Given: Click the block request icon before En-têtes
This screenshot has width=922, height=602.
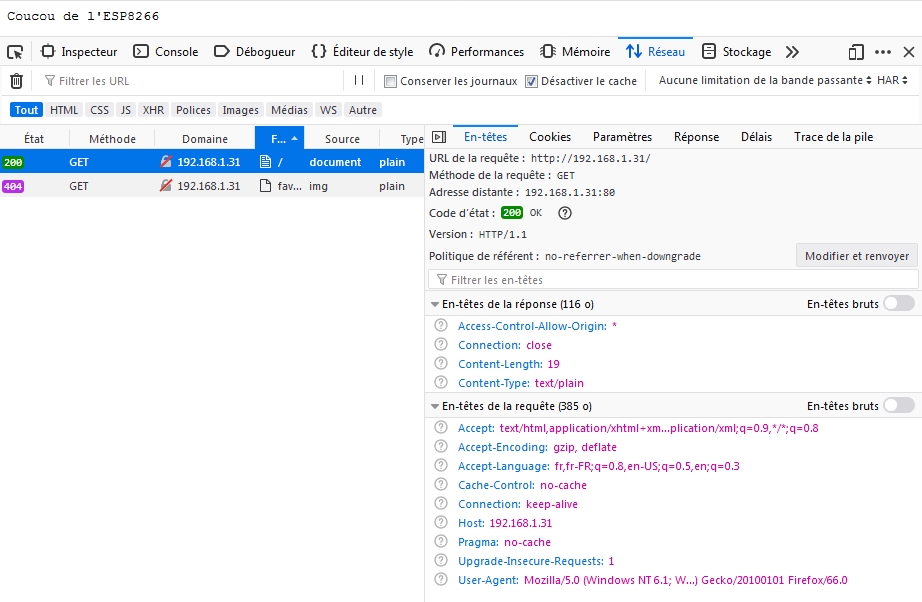Looking at the screenshot, I should tap(438, 136).
